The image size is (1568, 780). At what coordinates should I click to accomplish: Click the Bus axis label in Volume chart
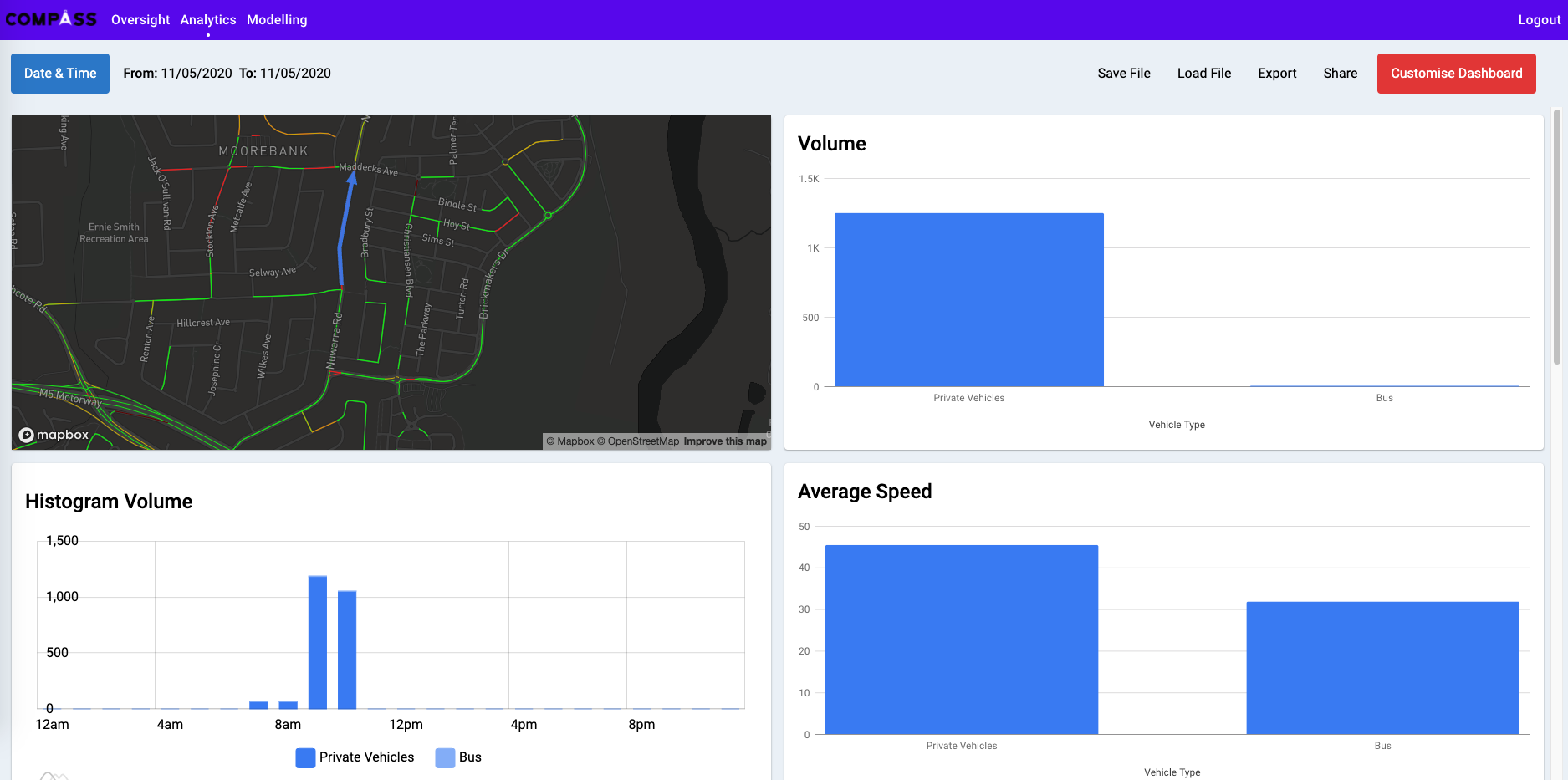(x=1385, y=398)
